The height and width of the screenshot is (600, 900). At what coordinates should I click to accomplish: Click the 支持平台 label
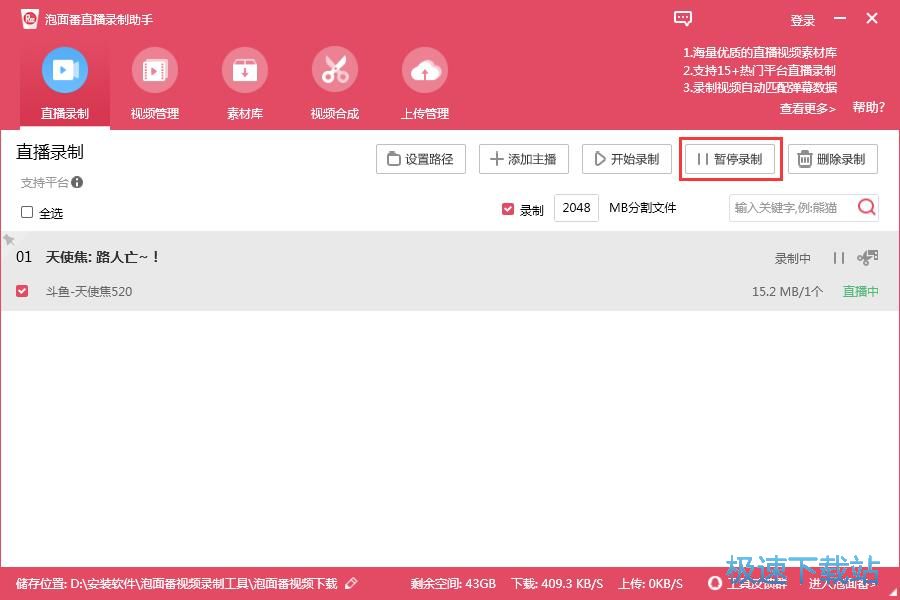[45, 183]
